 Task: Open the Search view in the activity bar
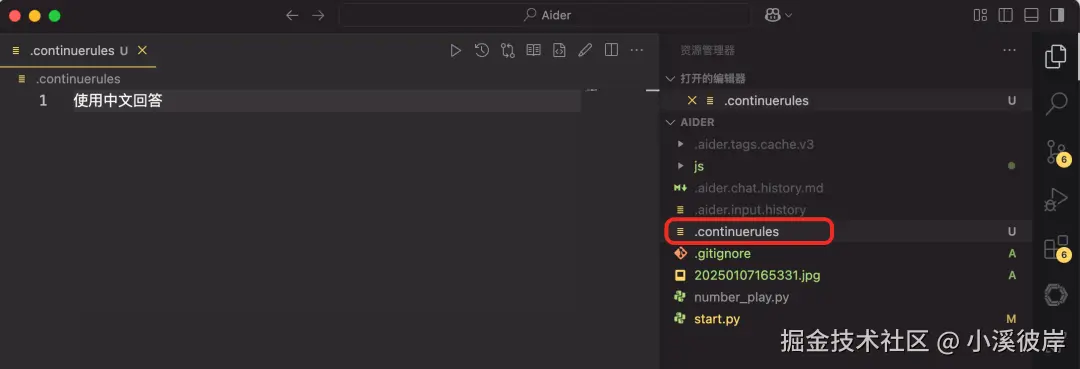[1056, 103]
